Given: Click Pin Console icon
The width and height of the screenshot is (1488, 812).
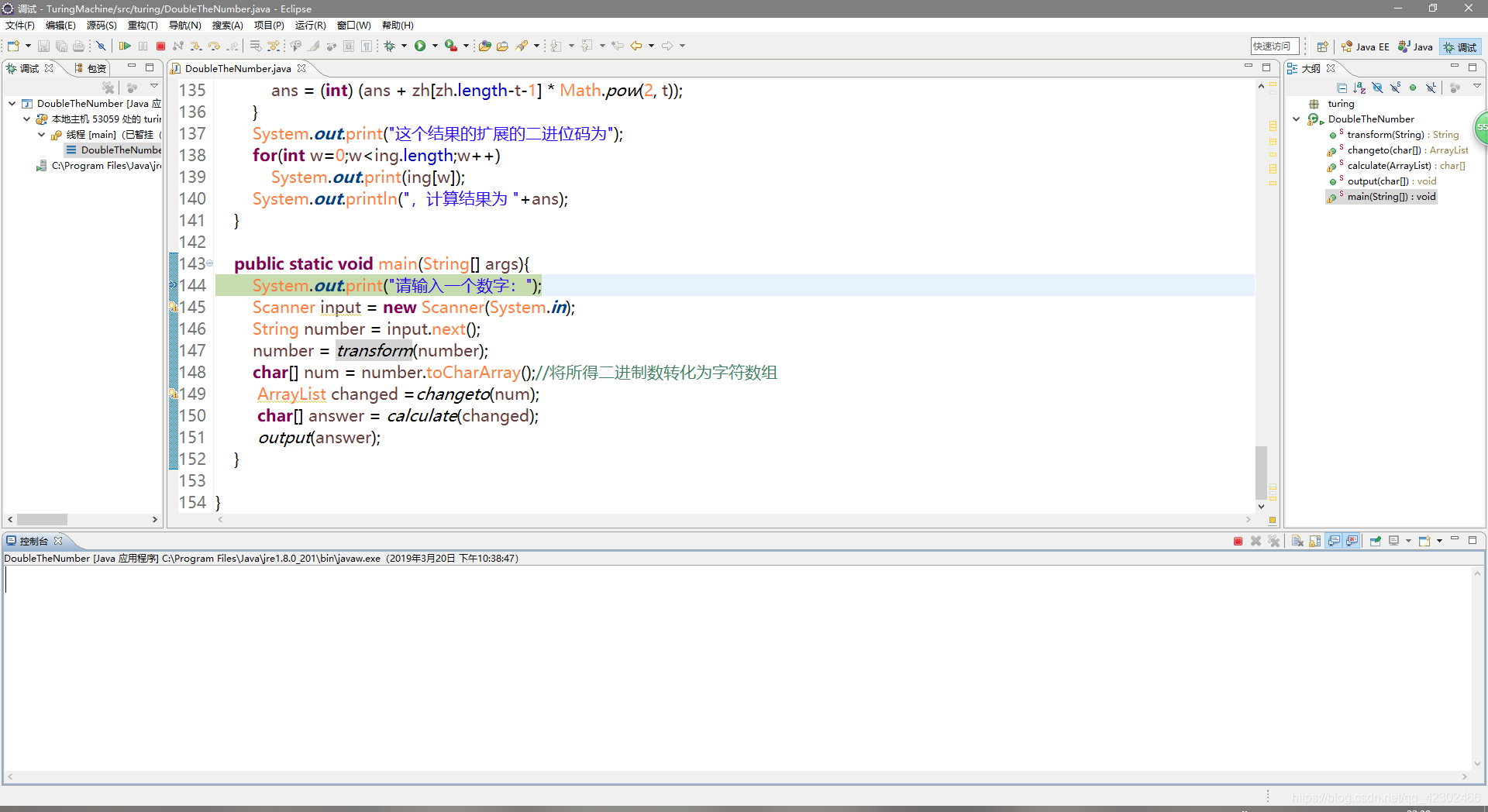Looking at the screenshot, I should tap(1376, 541).
